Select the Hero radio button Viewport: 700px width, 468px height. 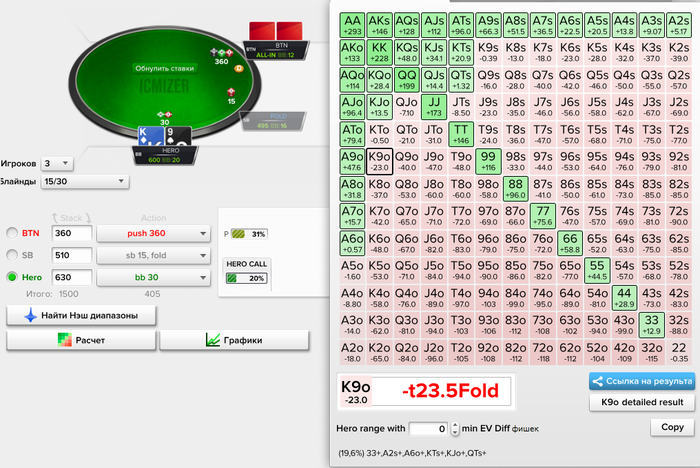click(12, 277)
